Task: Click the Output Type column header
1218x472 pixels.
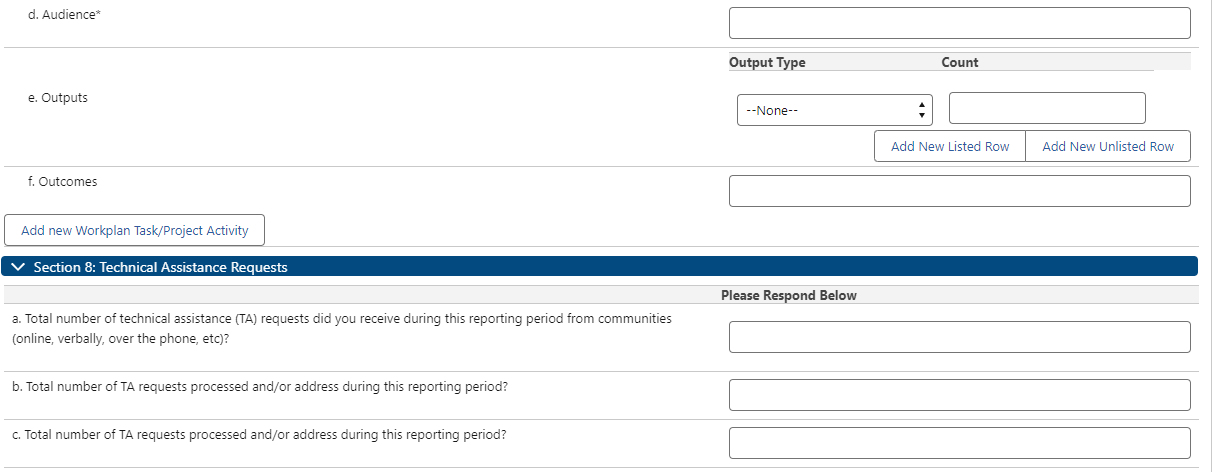Action: (x=767, y=62)
